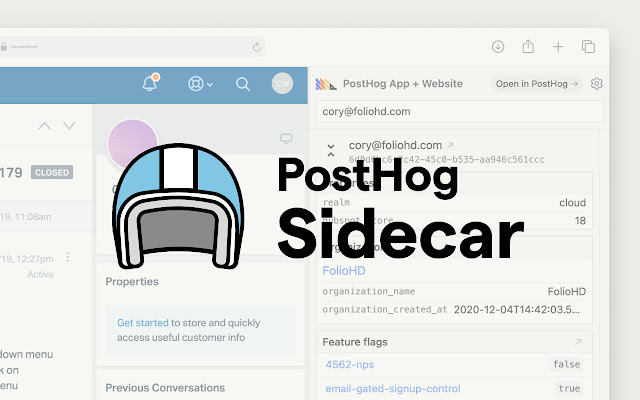Select the organization_created_at value
Image resolution: width=640 pixels, height=400 pixels.
(516, 309)
